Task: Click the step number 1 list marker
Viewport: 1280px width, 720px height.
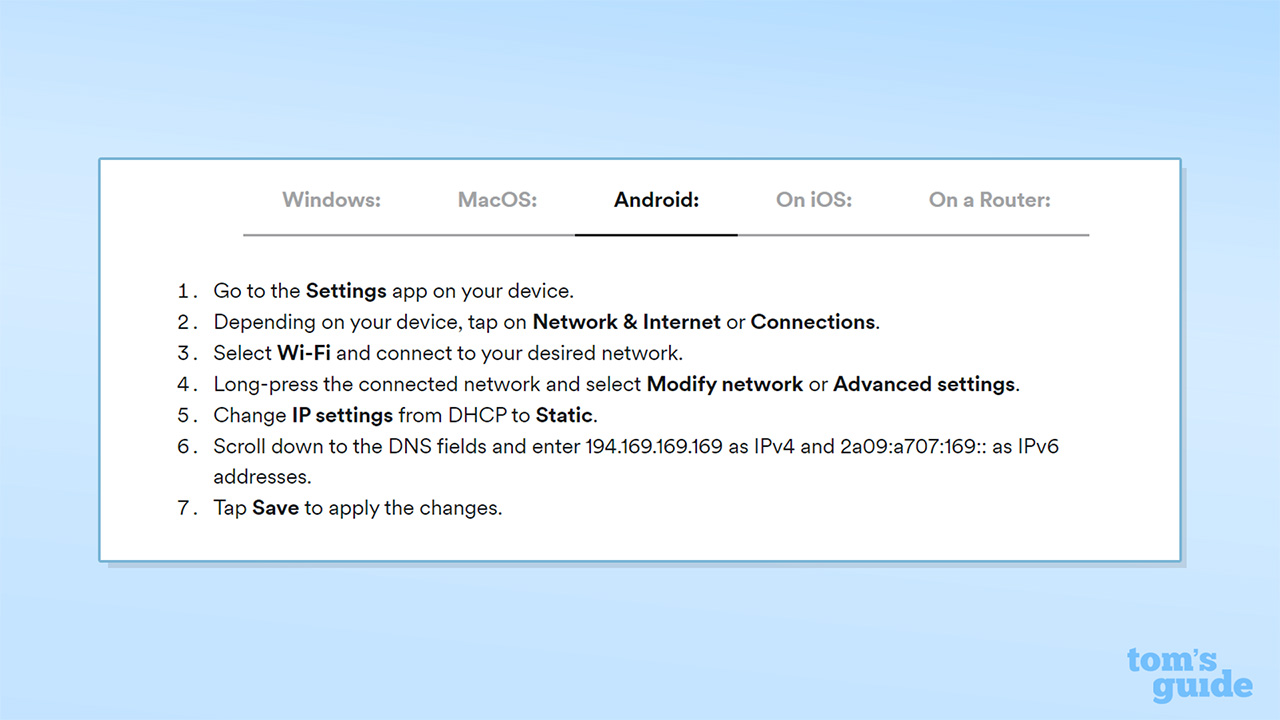Action: click(184, 291)
